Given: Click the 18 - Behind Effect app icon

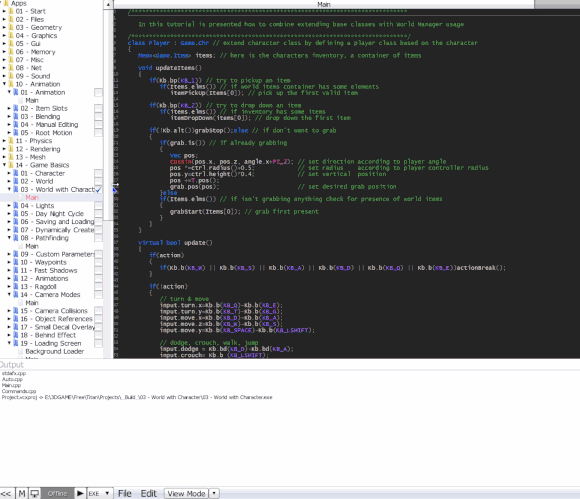Looking at the screenshot, I should pyautogui.click(x=16, y=335).
